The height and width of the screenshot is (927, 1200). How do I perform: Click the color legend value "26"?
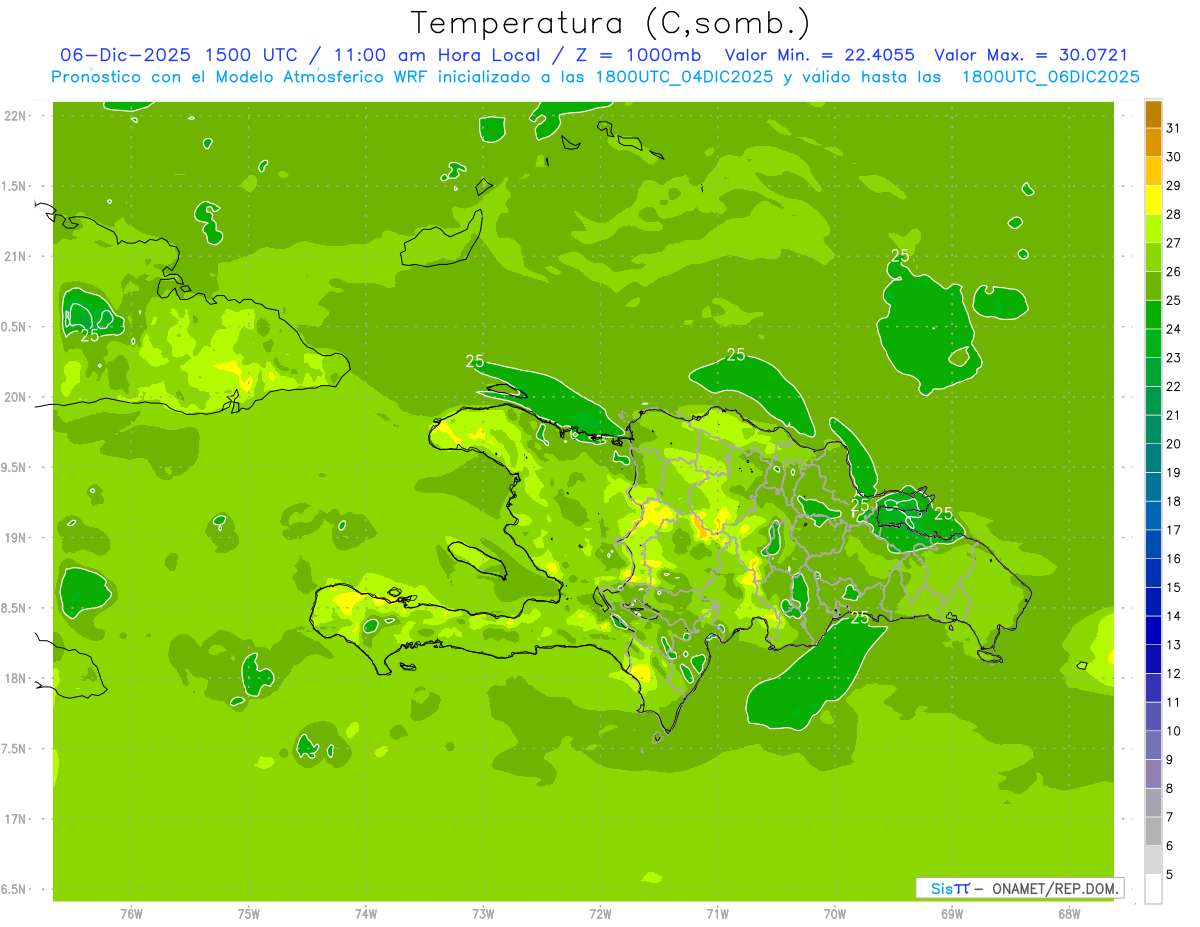[1174, 271]
